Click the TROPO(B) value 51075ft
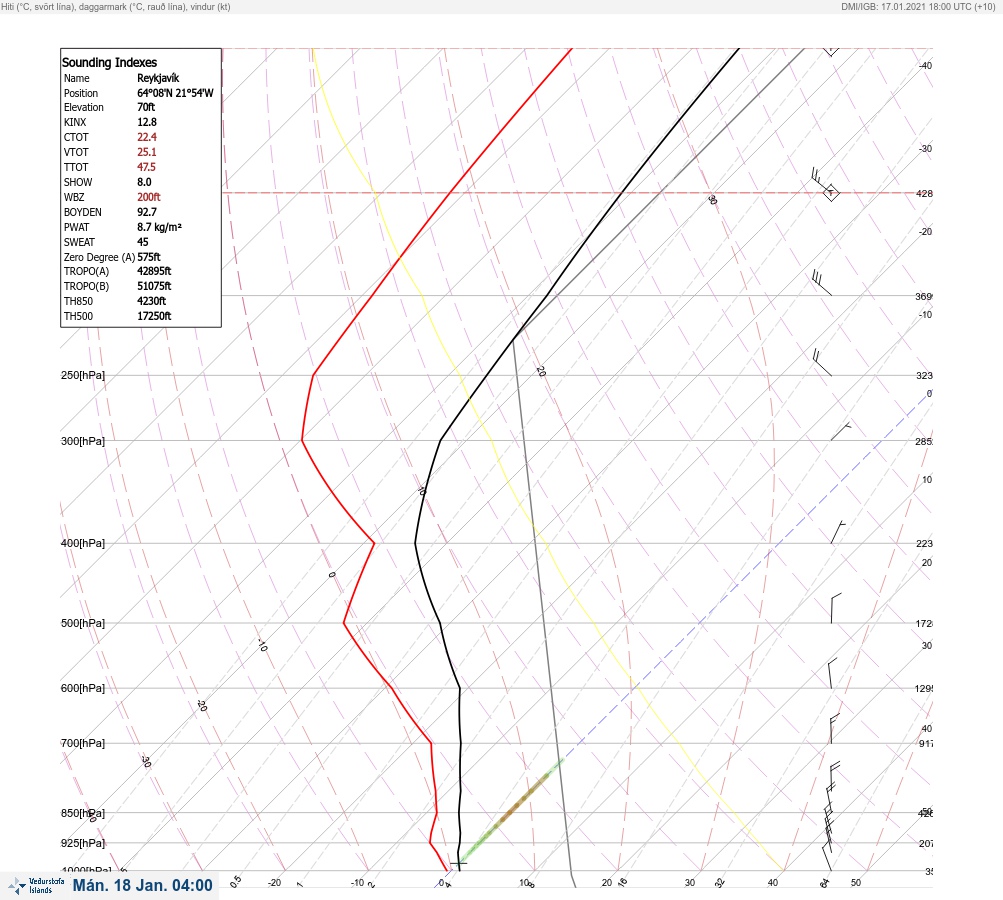The width and height of the screenshot is (1003, 900). pos(154,286)
